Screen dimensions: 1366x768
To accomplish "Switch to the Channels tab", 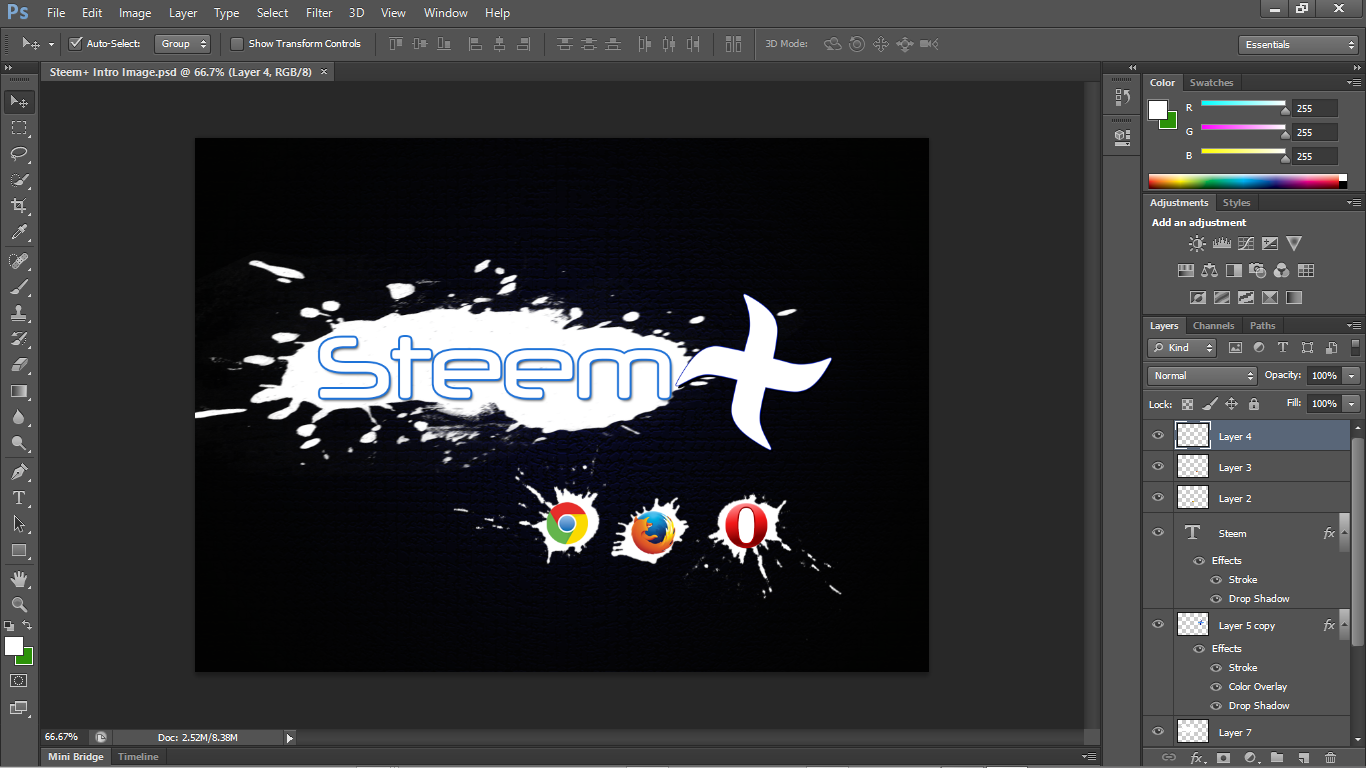I will [1213, 326].
